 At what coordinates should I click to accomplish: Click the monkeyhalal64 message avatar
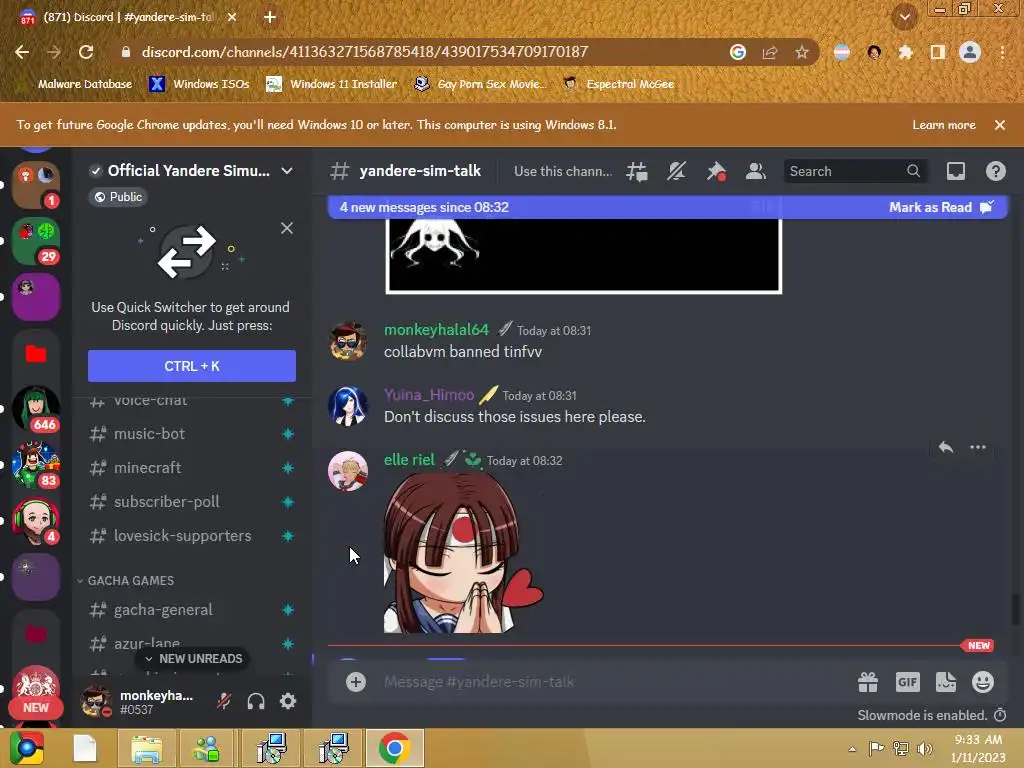pos(347,340)
